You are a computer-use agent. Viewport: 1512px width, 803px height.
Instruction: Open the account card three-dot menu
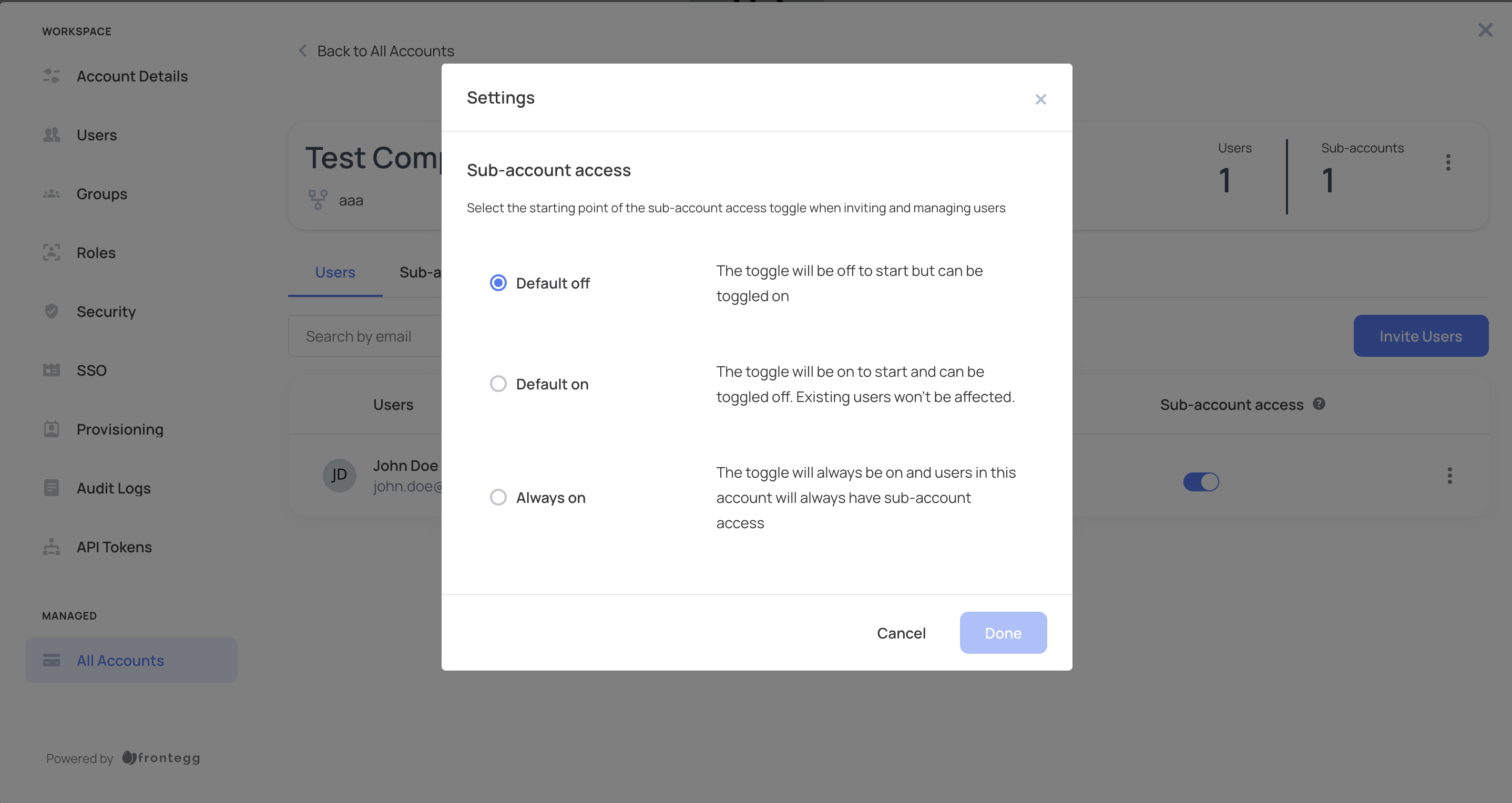(1448, 162)
